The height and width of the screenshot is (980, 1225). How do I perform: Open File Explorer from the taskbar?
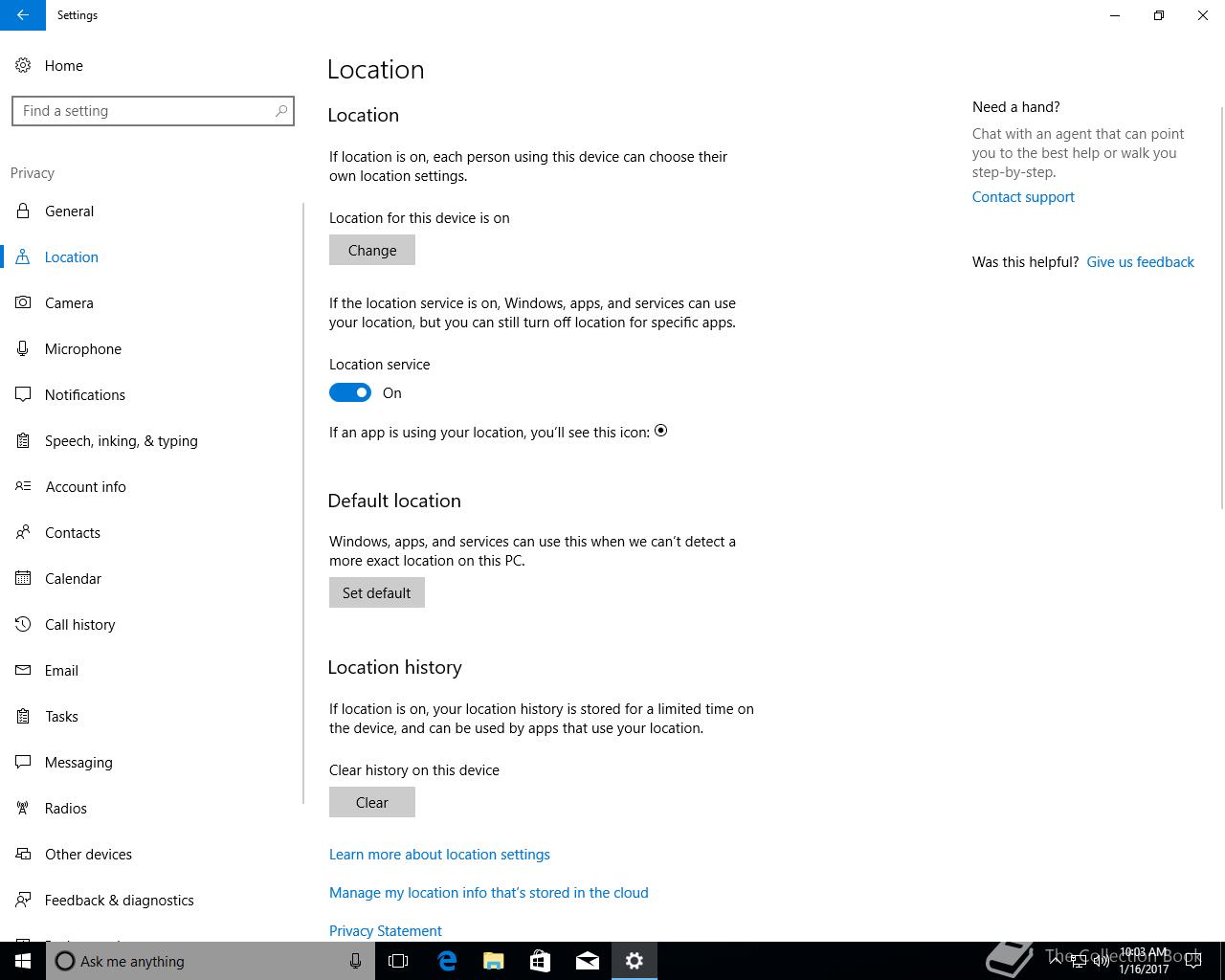pos(493,961)
